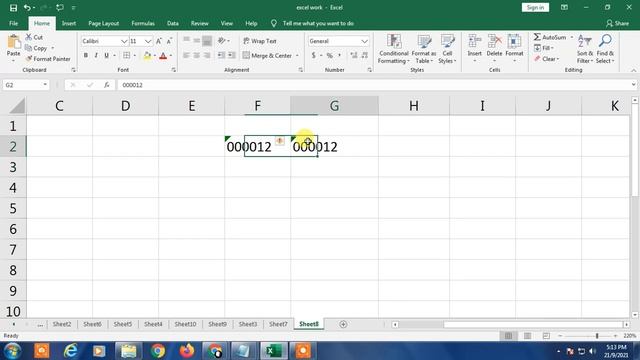Center the cell text horizontally
The image size is (640, 360).
click(197, 56)
